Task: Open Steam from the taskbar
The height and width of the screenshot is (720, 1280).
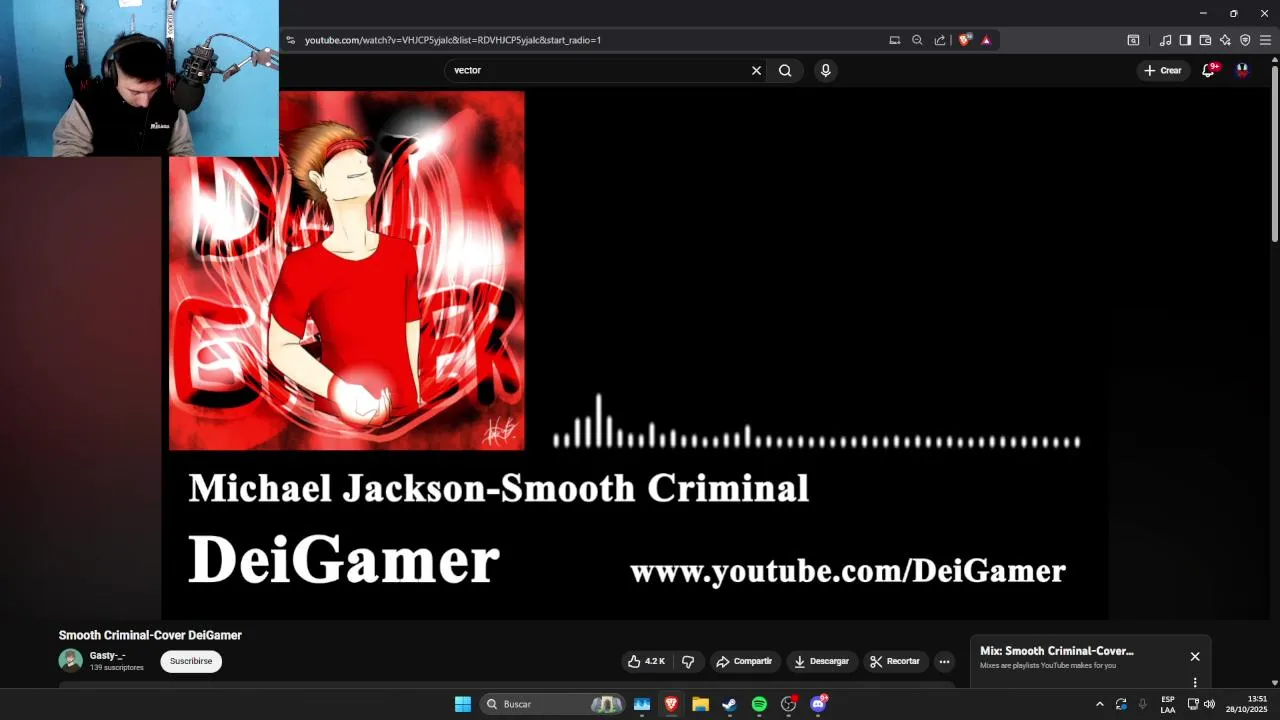Action: [730, 704]
